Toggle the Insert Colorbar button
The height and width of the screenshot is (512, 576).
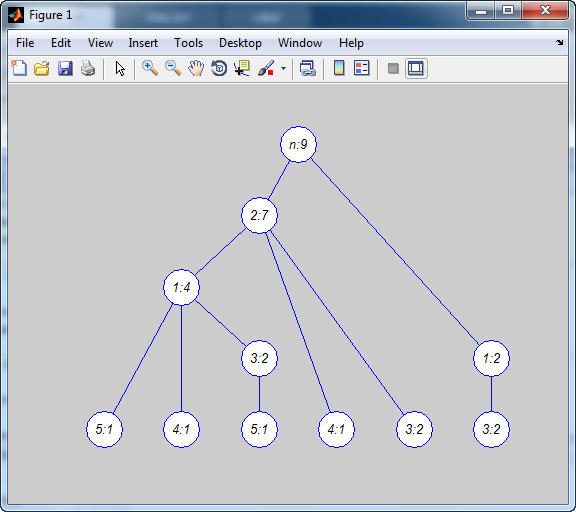coord(339,68)
